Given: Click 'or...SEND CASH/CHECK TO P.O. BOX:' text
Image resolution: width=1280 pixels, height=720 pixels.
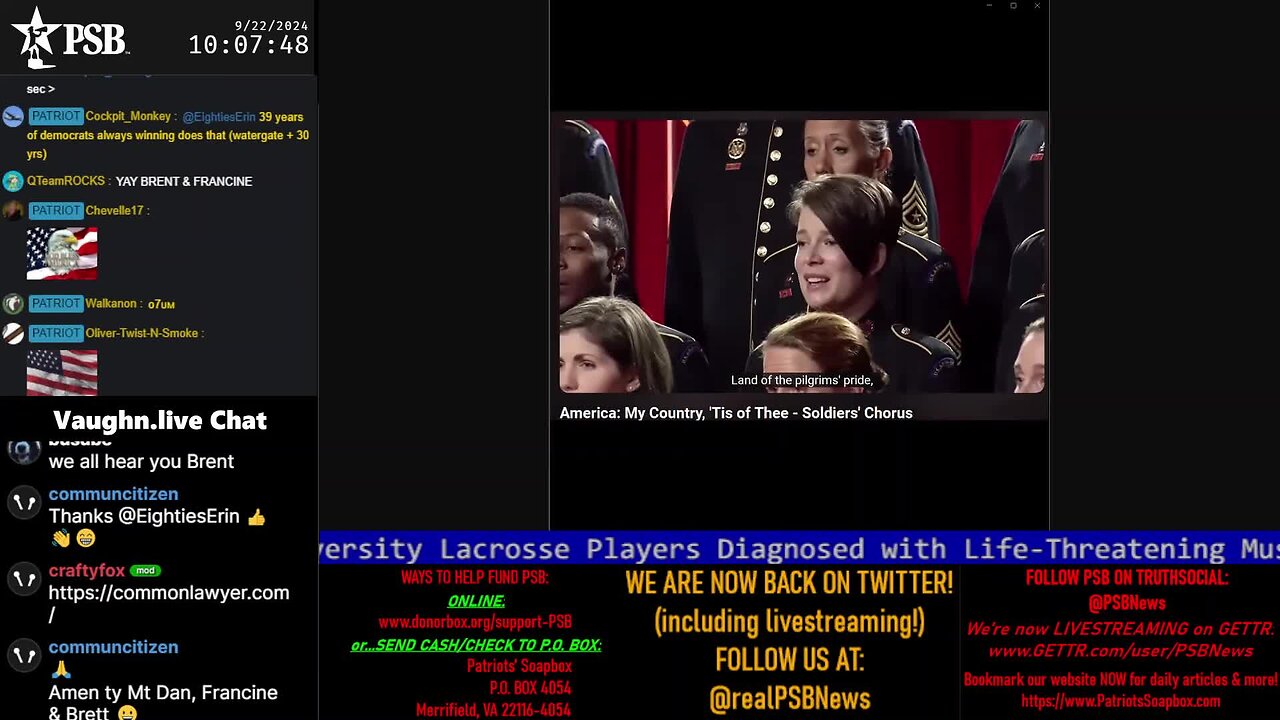Looking at the screenshot, I should pos(476,645).
